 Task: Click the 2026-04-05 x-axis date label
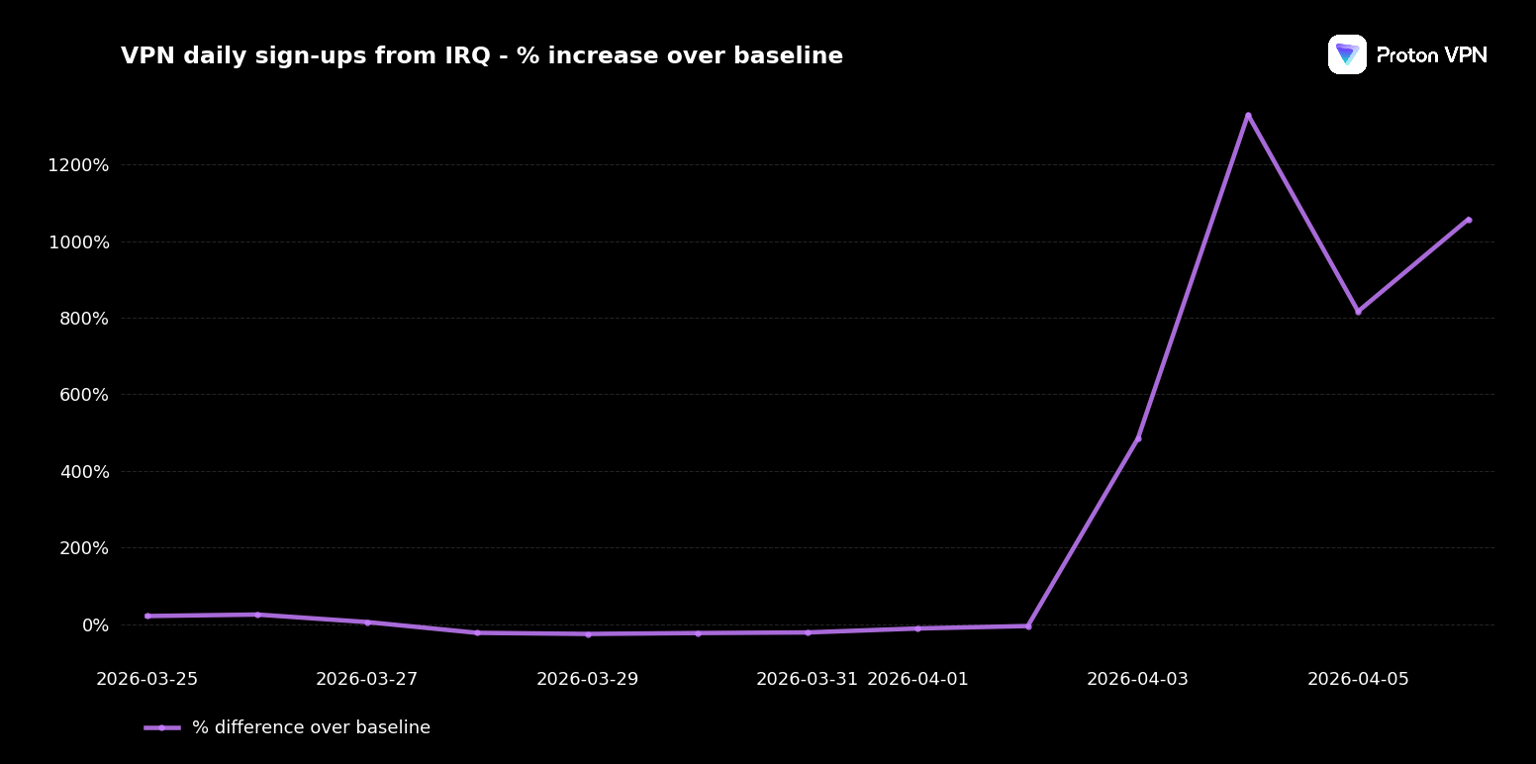1358,679
